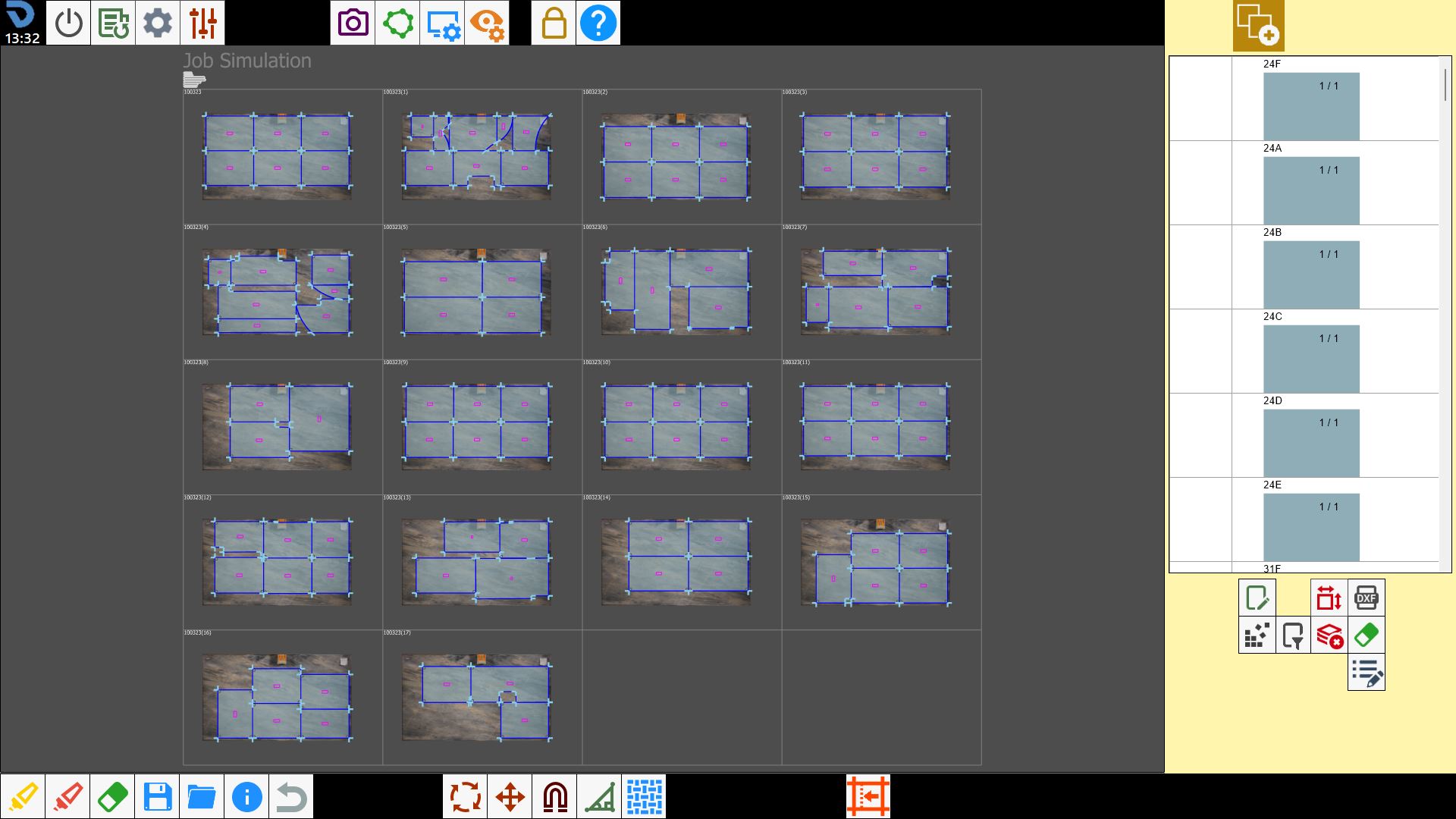Click the page filter funnel icon

(x=1294, y=635)
